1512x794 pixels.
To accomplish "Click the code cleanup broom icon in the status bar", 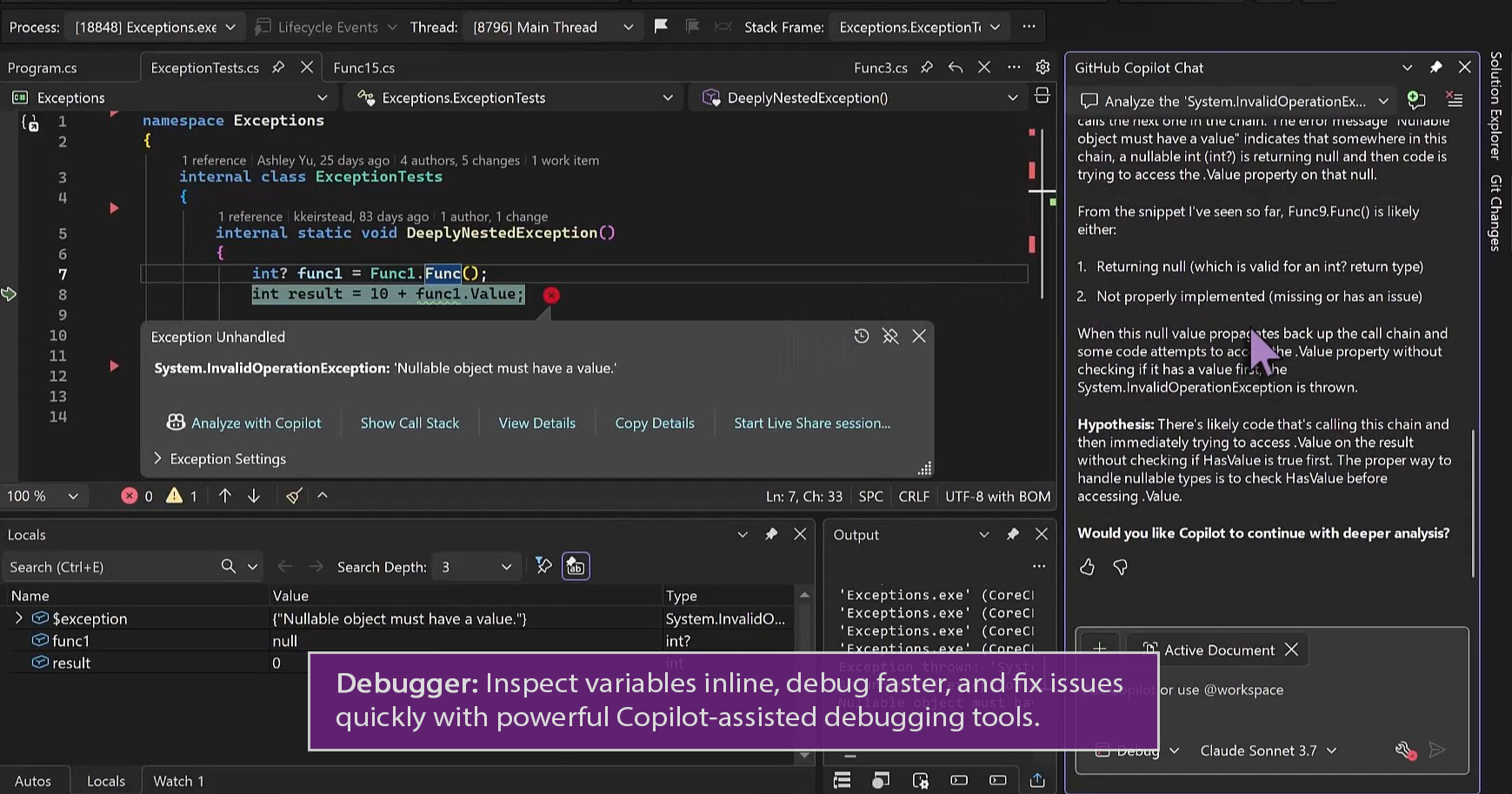I will coord(293,496).
